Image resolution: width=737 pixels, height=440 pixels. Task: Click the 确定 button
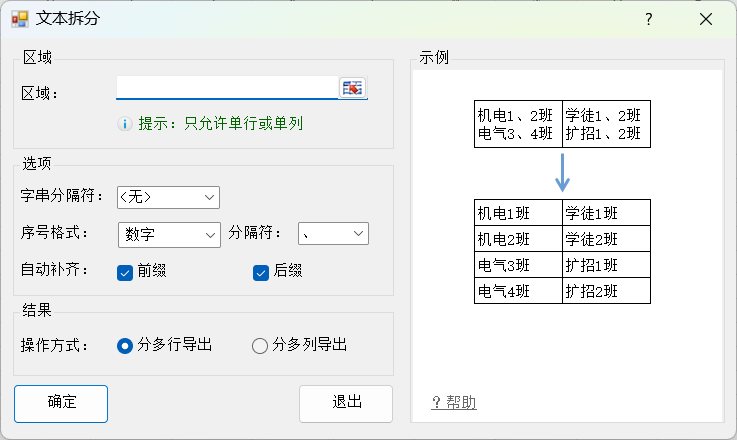coord(61,404)
